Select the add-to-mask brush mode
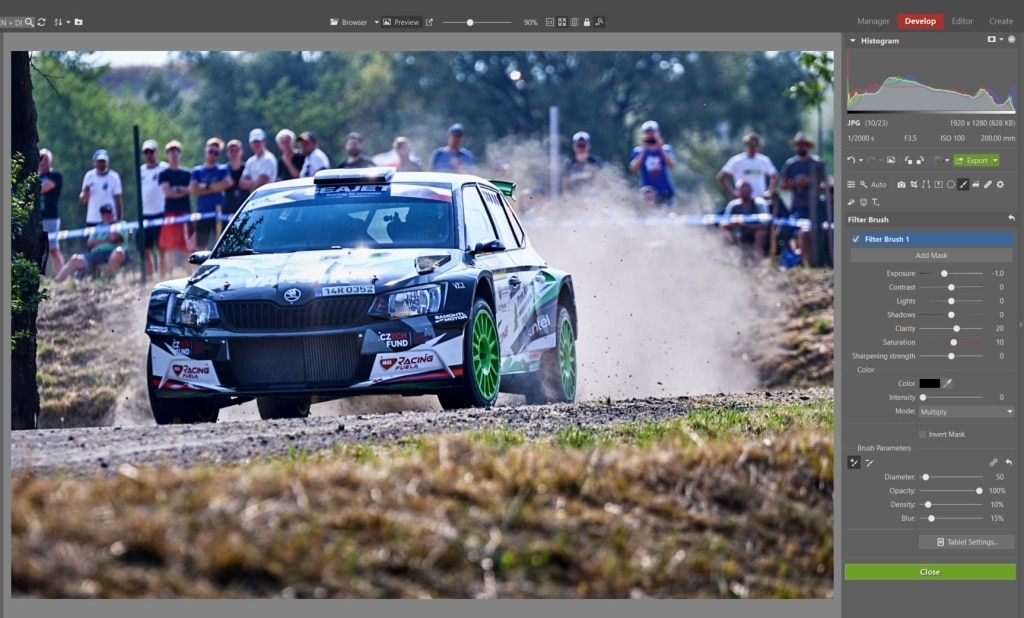 point(854,463)
